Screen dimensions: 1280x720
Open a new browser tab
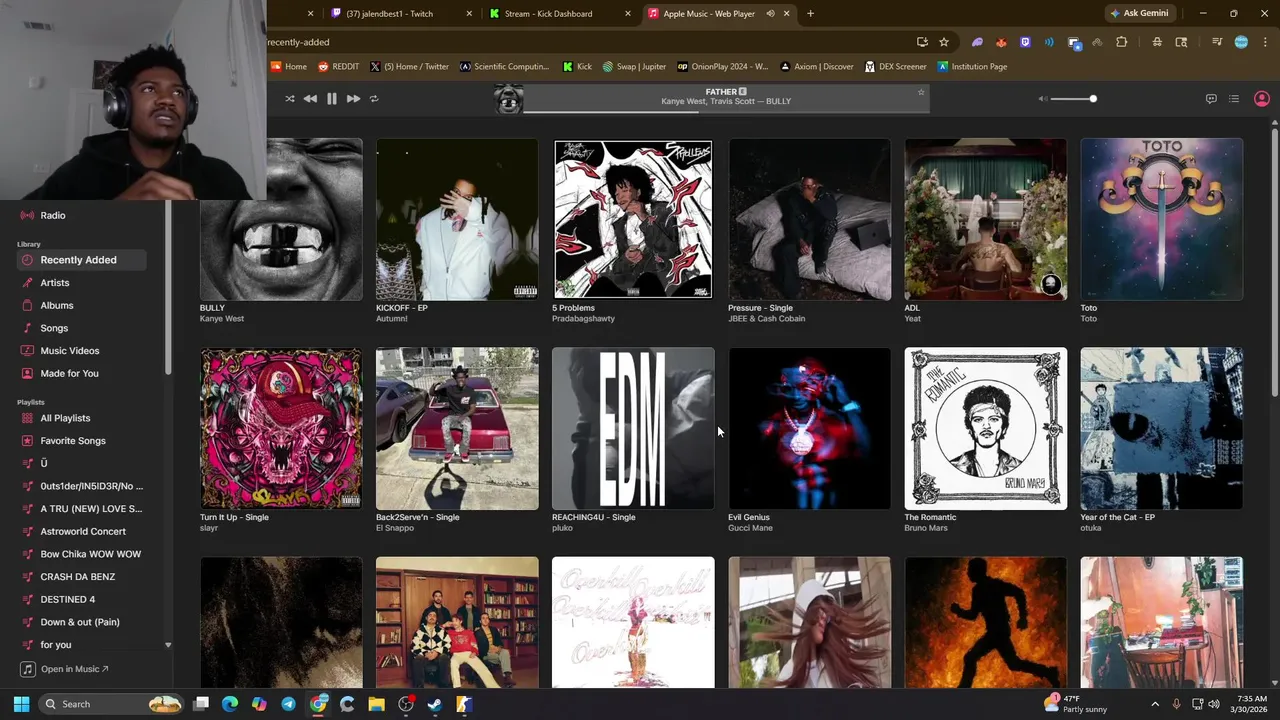pyautogui.click(x=810, y=14)
